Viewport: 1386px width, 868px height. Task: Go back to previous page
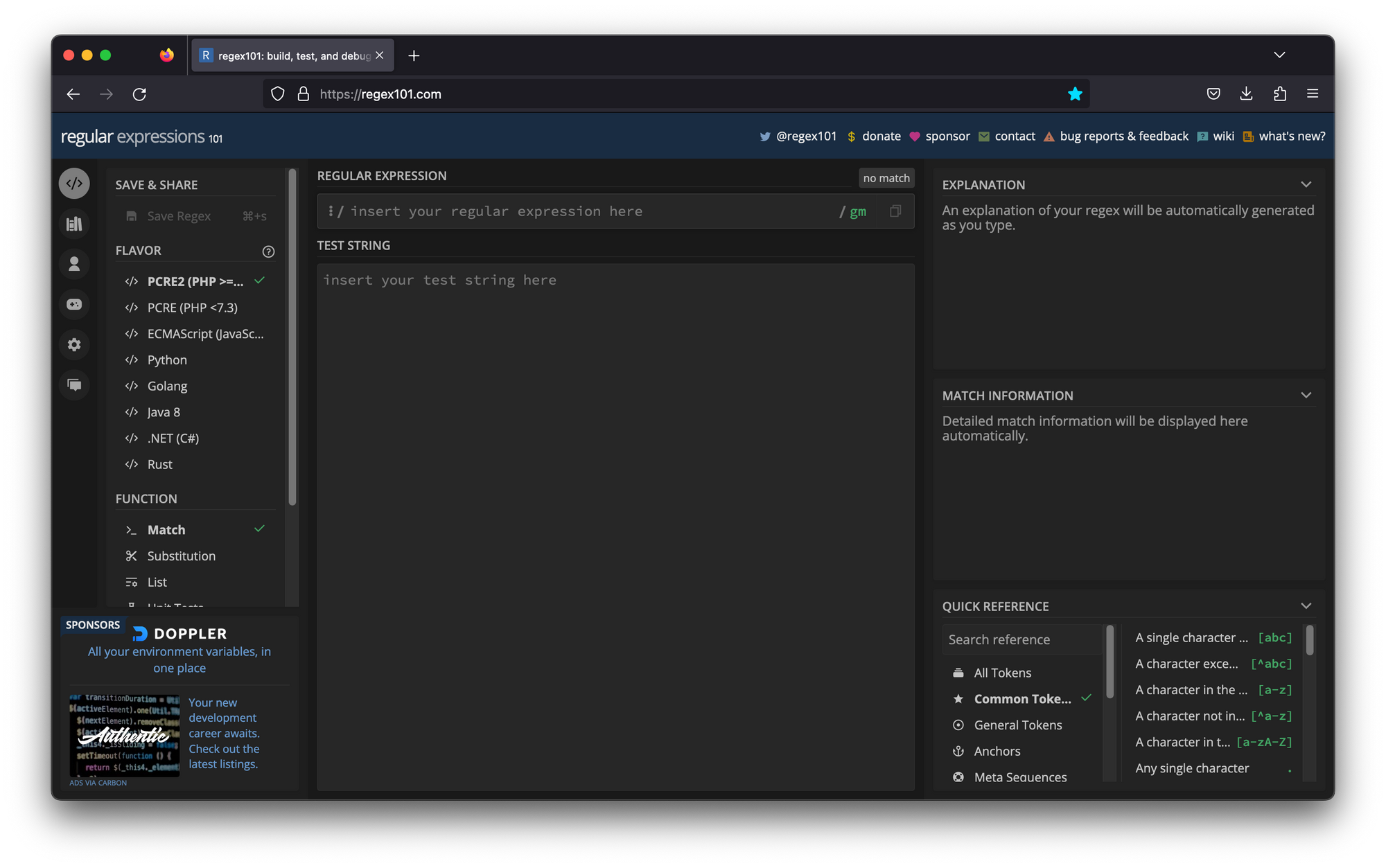coord(73,94)
